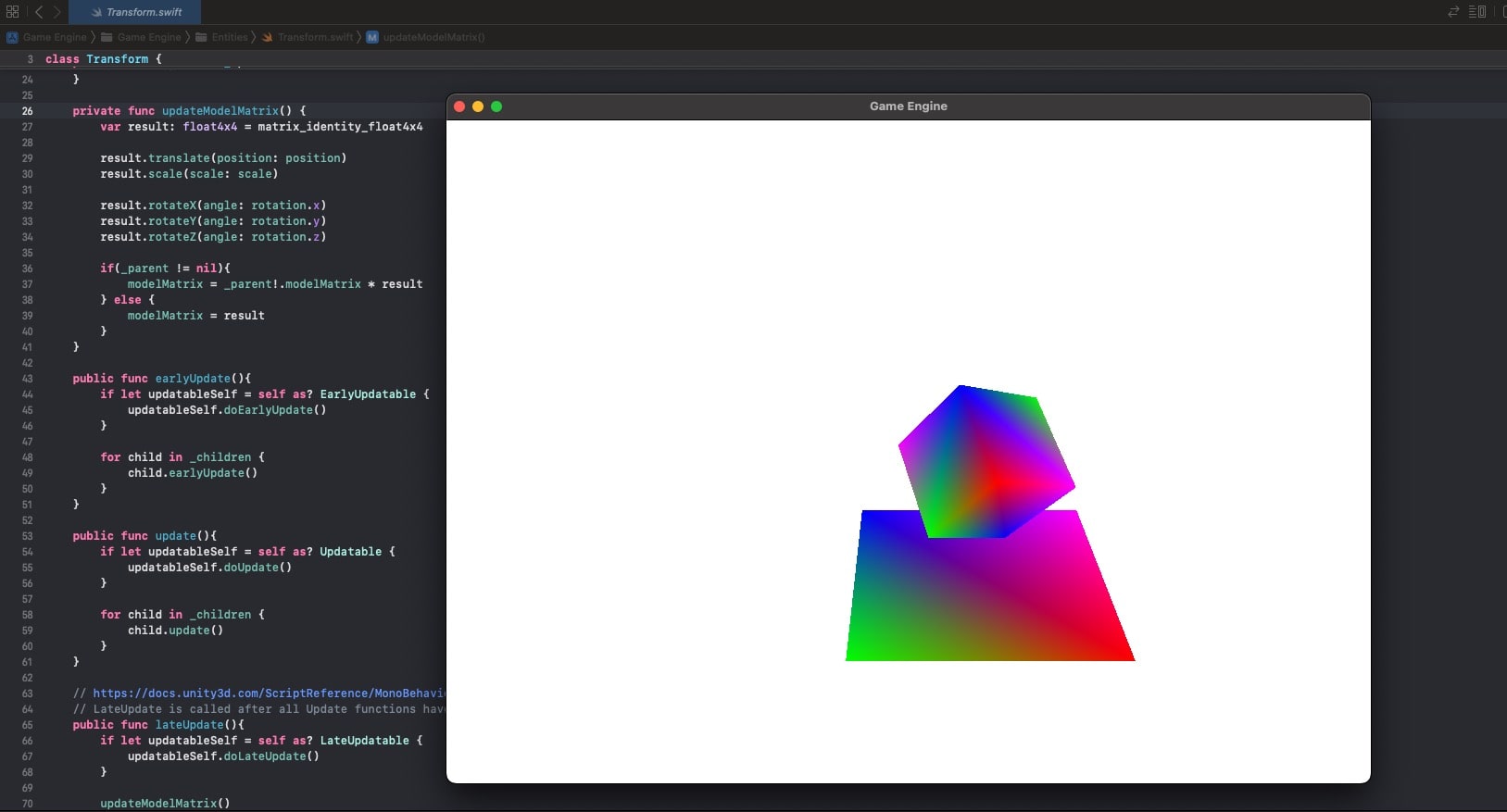The width and height of the screenshot is (1507, 812).
Task: Click 'result.scale(scale: scale)' line
Action: [x=189, y=174]
